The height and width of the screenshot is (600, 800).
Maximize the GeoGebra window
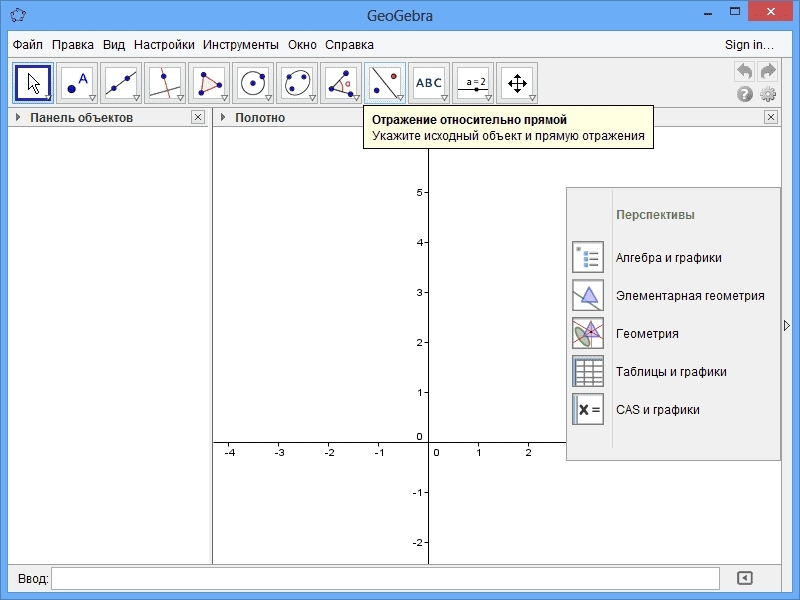[735, 11]
